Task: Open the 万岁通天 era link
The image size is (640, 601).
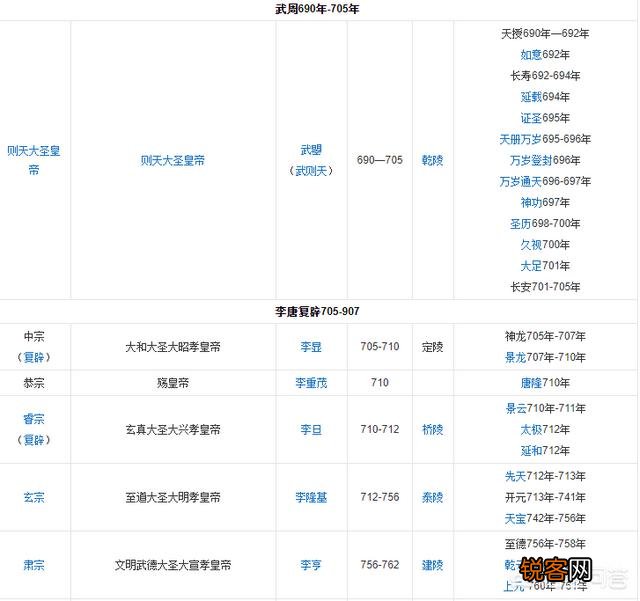Action: 521,181
